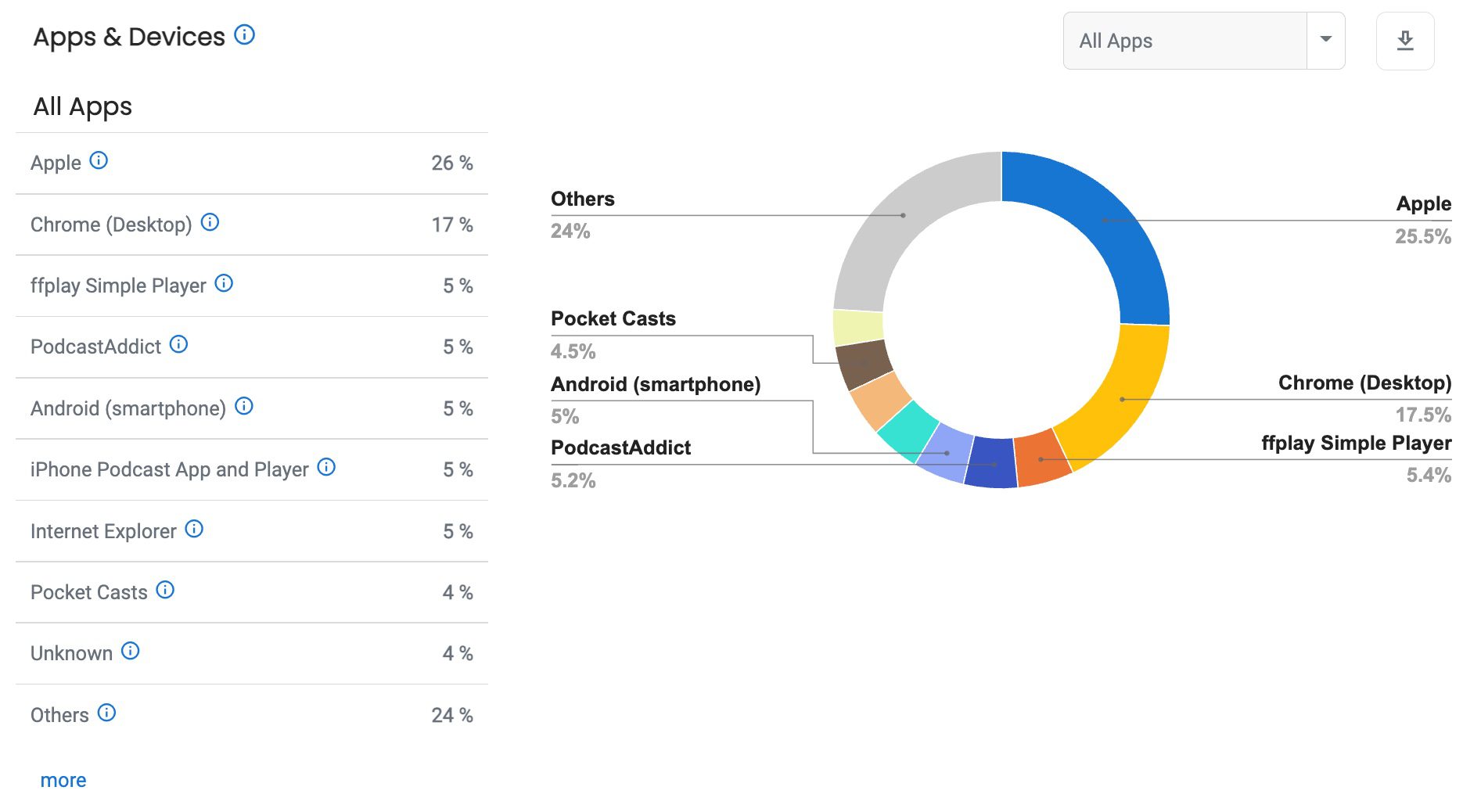This screenshot has width=1463, height=812.
Task: Click the Pocket Casts chart label
Action: pos(613,318)
